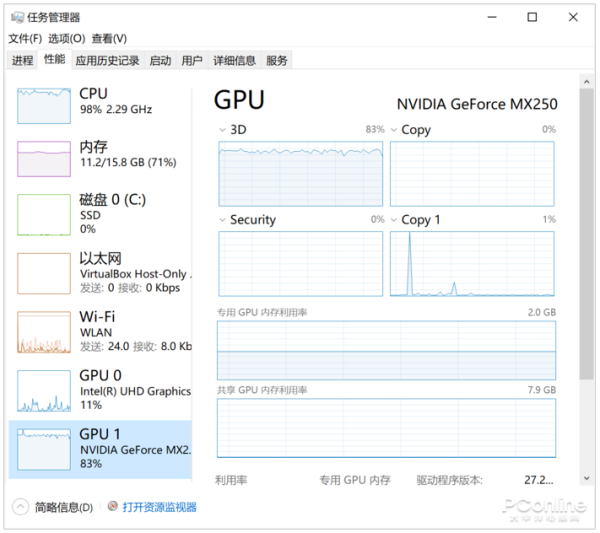Viewport: 600px width, 533px height.
Task: Expand the Copy 1 engine dropdown
Action: pos(394,220)
